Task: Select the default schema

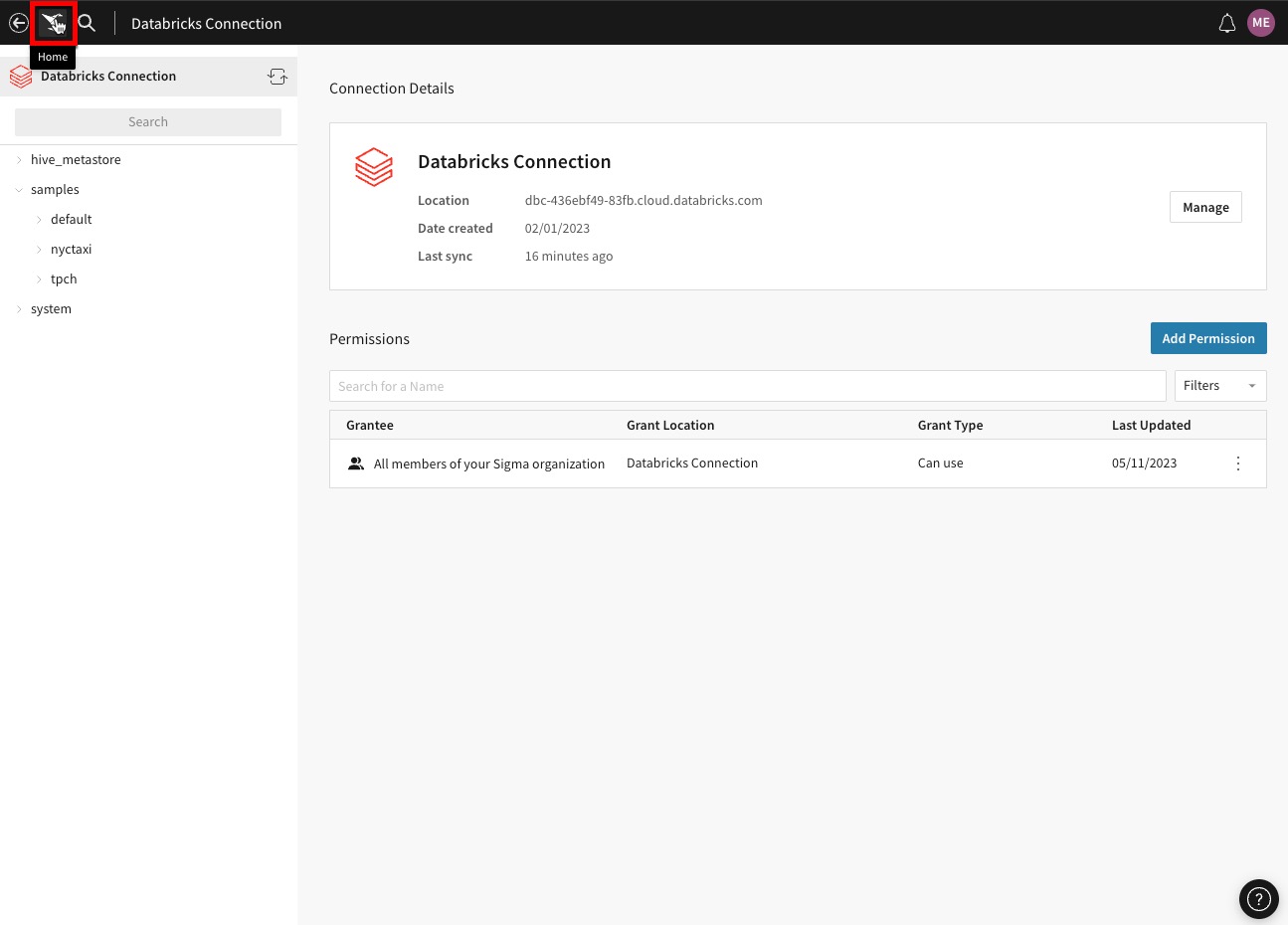Action: tap(71, 220)
